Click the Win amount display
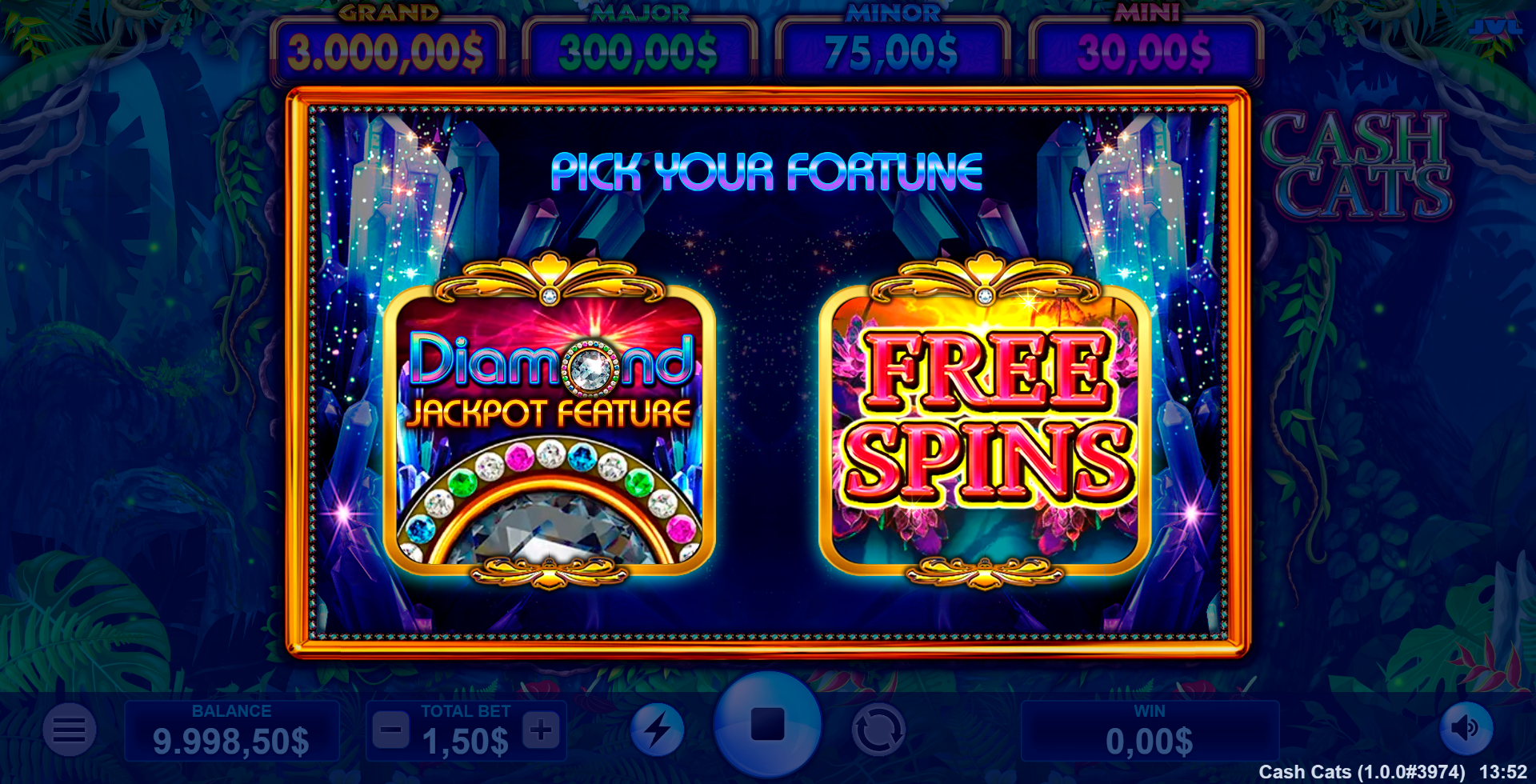The height and width of the screenshot is (784, 1536). coord(1150,731)
